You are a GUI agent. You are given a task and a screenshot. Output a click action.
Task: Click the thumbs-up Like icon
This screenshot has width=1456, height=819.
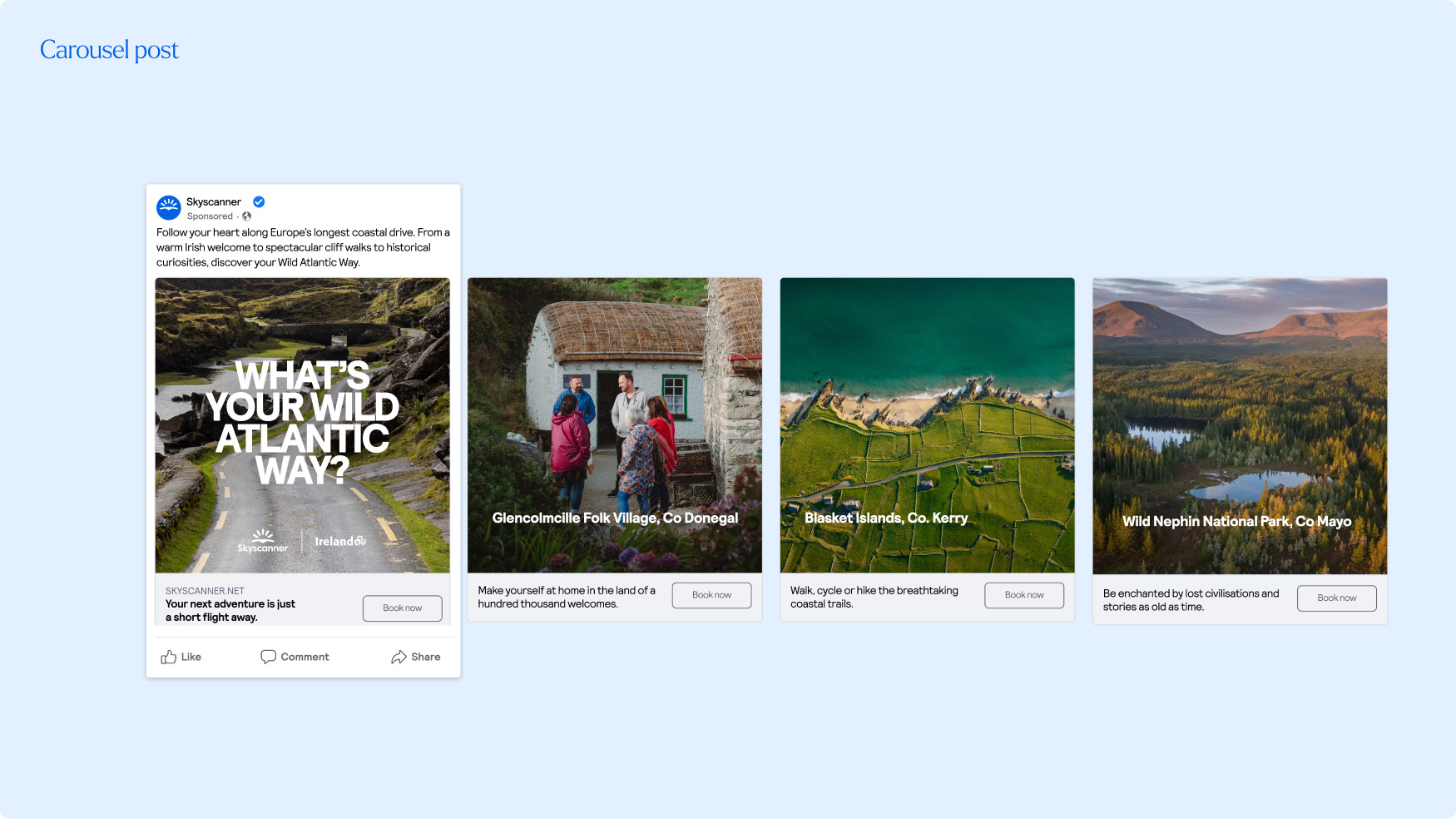coord(167,657)
